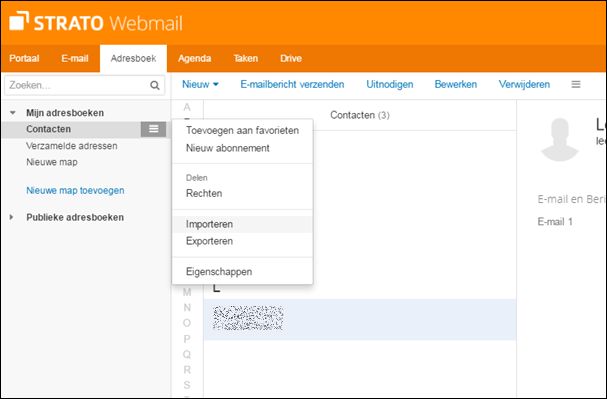Viewport: 607px width, 399px height.
Task: Click Uitnodigen in the toolbar
Action: coord(390,84)
